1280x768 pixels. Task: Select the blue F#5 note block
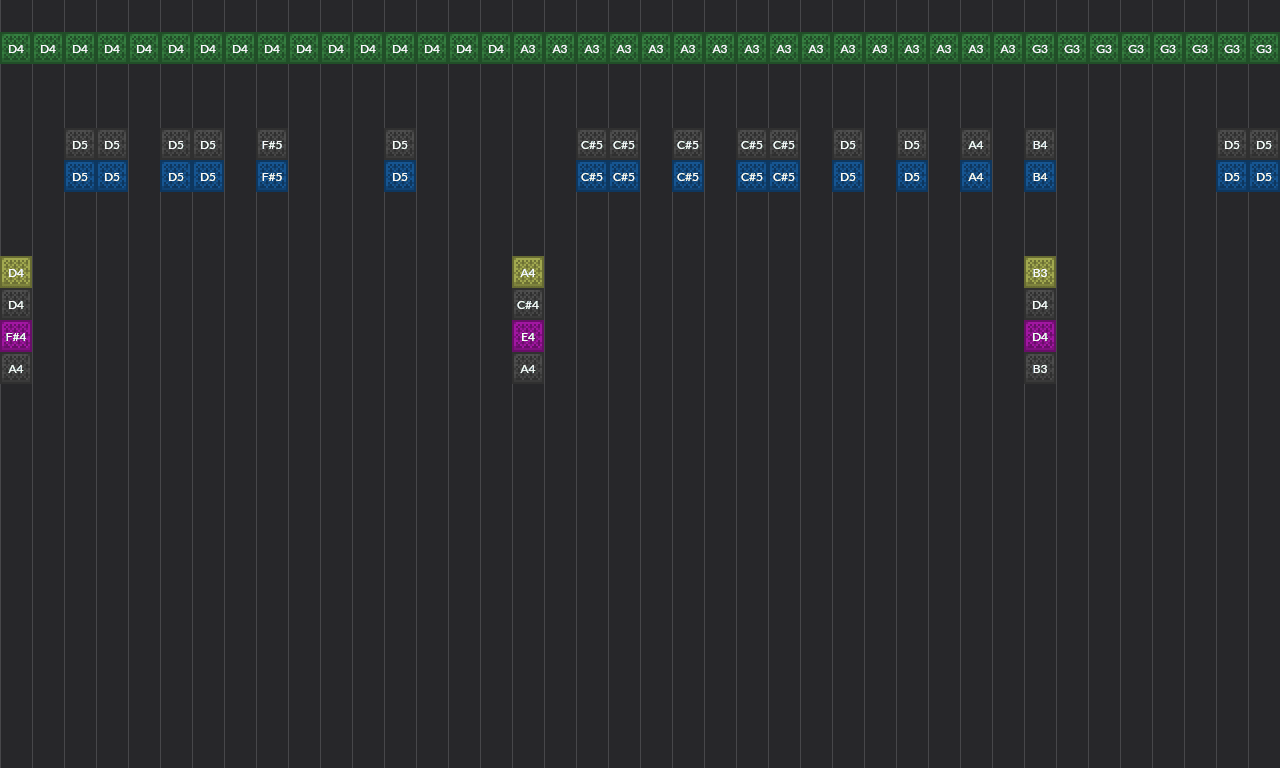click(272, 176)
